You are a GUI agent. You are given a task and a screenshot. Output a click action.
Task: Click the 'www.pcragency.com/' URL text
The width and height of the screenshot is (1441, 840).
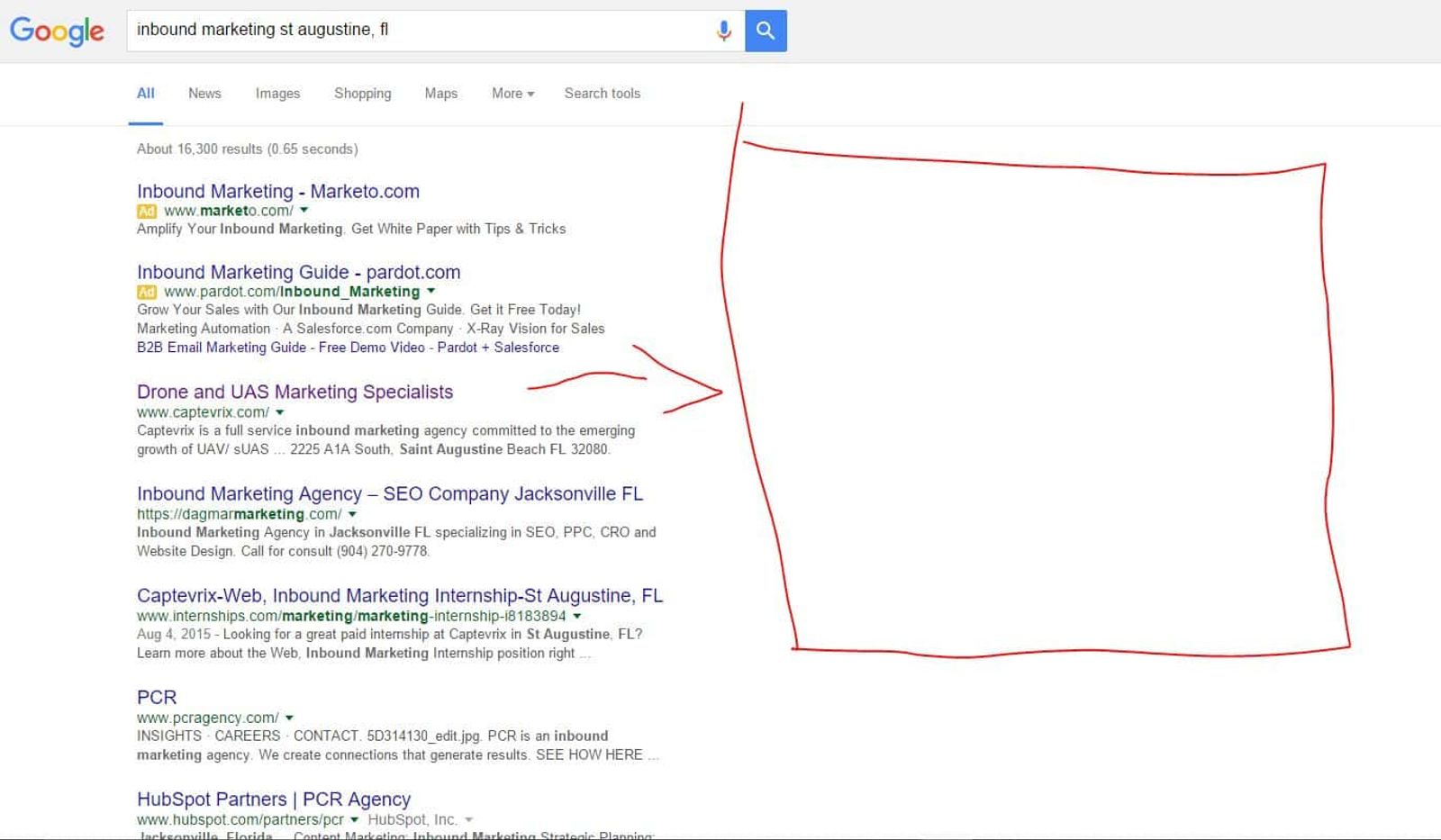pos(207,718)
